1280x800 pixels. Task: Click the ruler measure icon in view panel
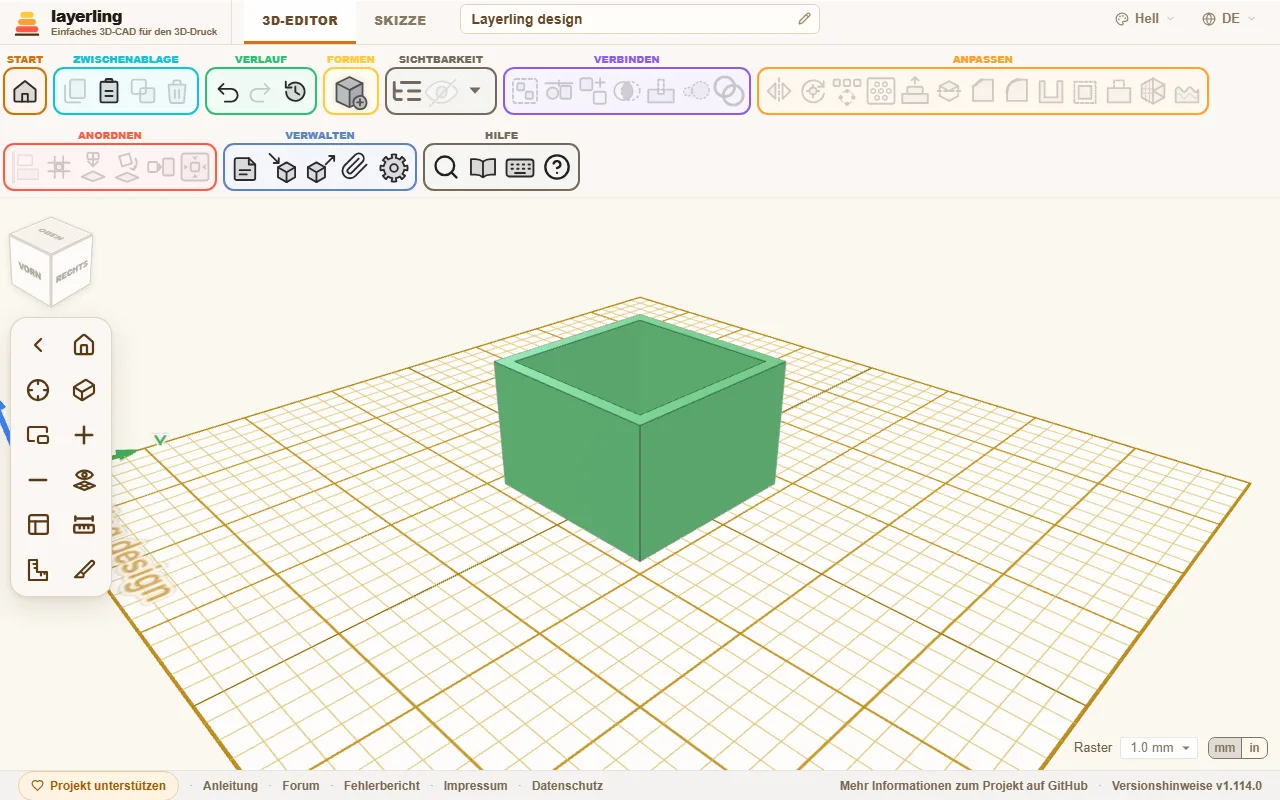coord(84,525)
